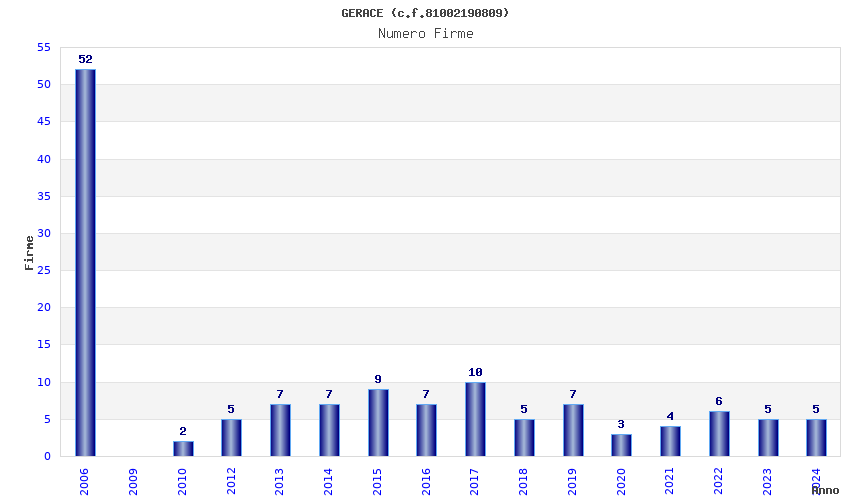Click the y-axis tick label '50'
The height and width of the screenshot is (500, 850).
[44, 85]
